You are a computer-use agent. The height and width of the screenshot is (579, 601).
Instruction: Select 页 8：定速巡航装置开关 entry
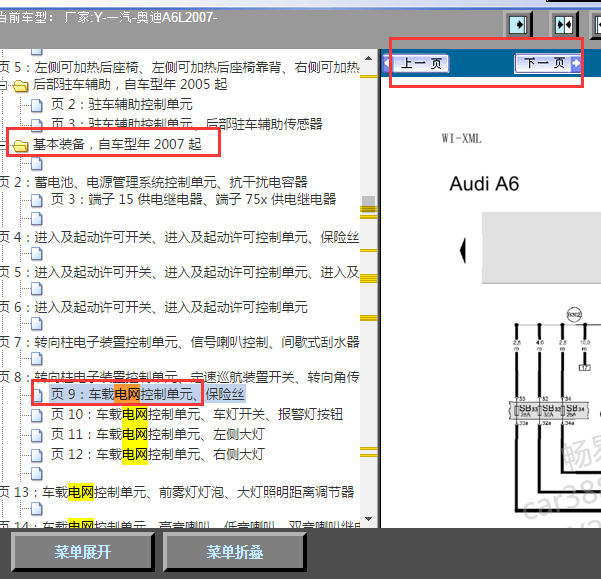(179, 377)
